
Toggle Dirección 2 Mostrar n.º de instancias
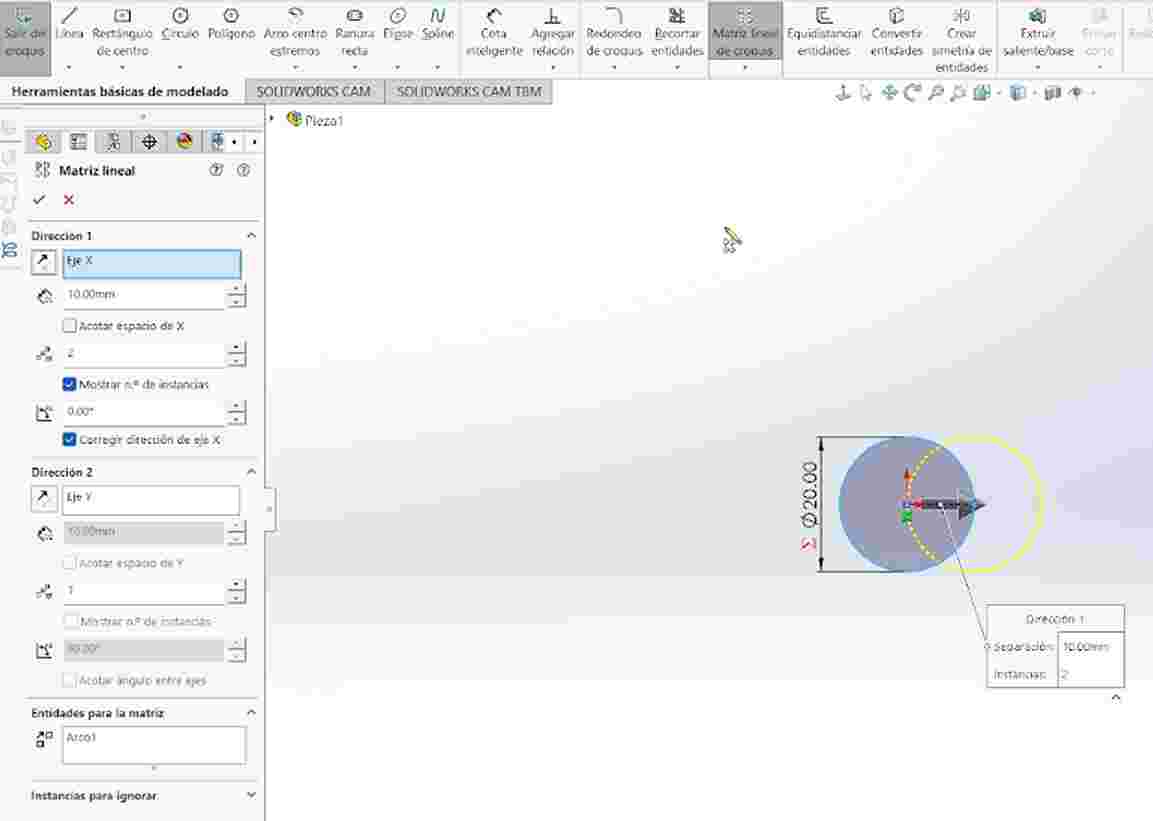pos(69,621)
